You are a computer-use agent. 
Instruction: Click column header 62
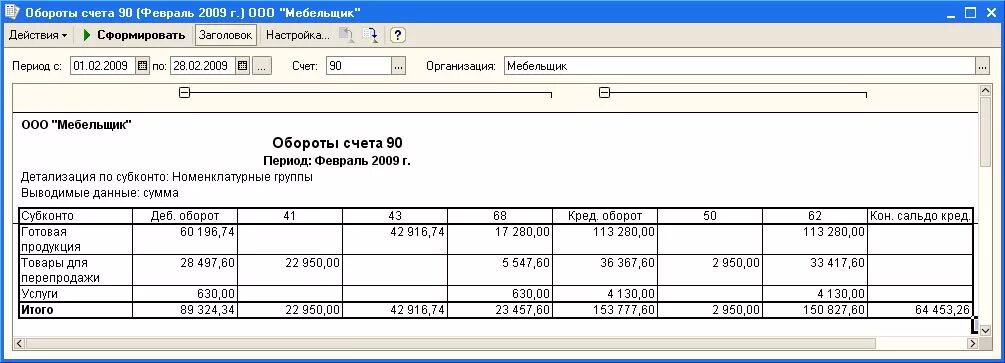[x=815, y=216]
